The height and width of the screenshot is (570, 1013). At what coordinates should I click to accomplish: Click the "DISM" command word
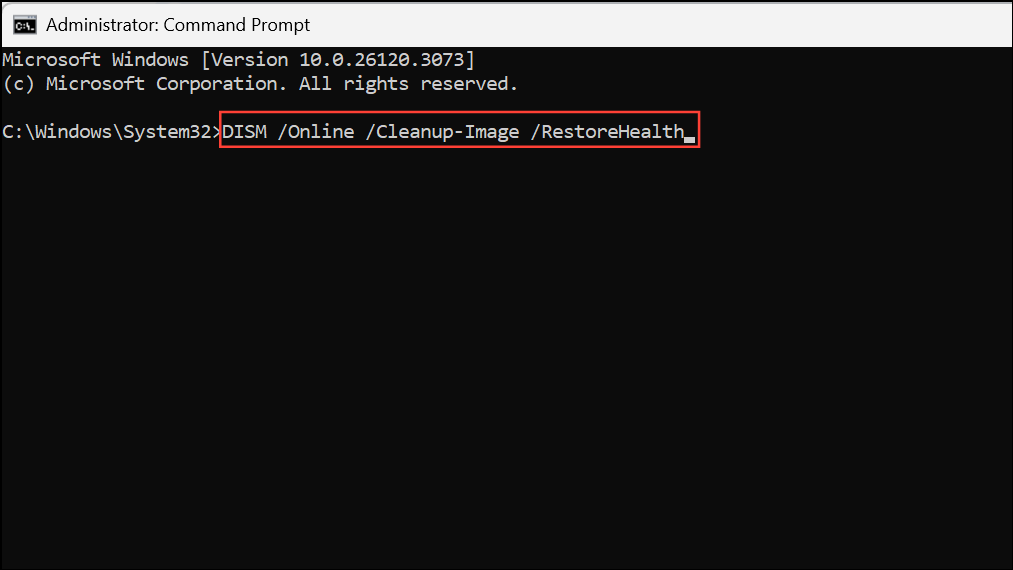244,132
